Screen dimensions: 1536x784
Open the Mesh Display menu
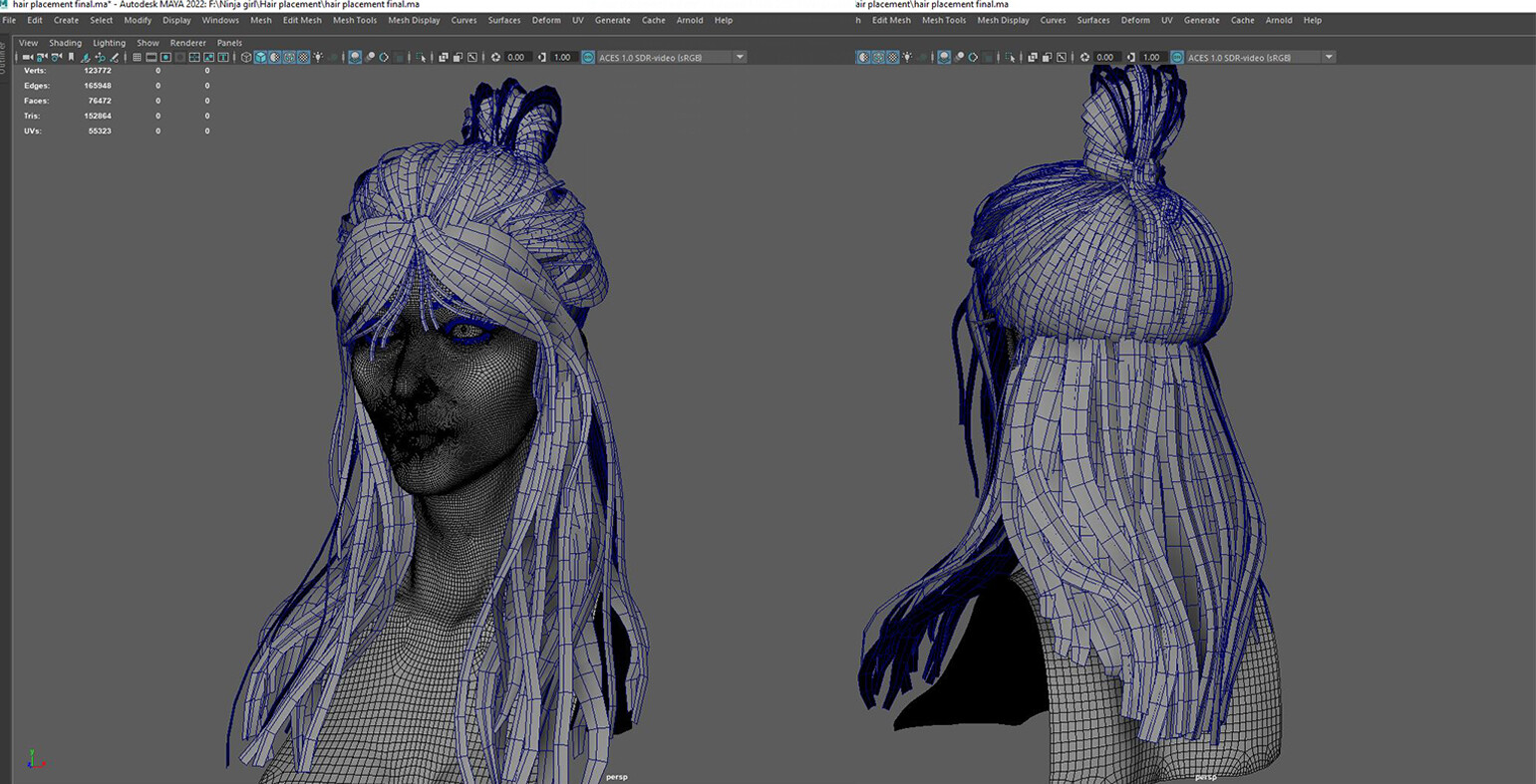point(414,20)
